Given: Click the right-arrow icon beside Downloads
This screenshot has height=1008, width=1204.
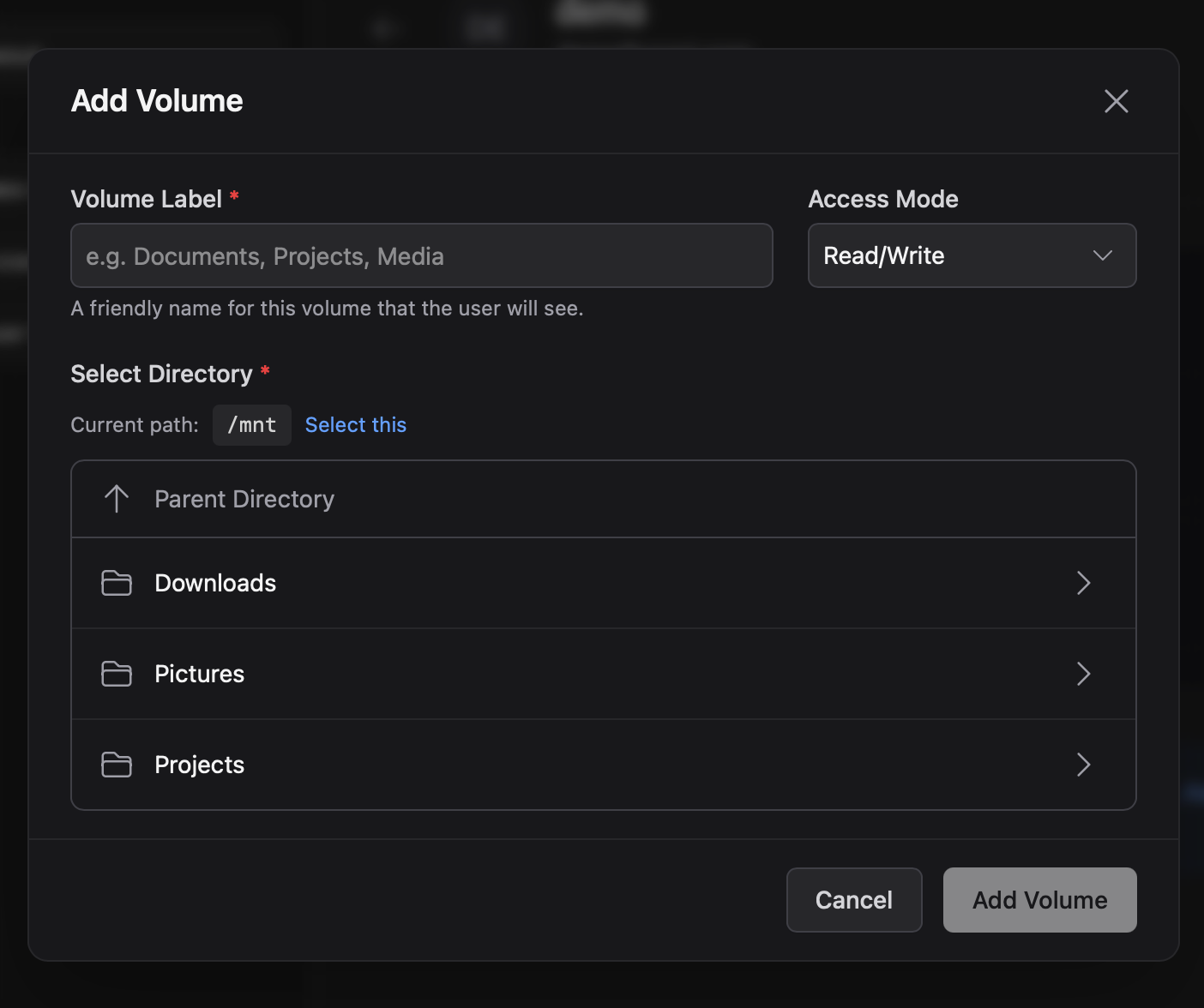Looking at the screenshot, I should click(1083, 583).
